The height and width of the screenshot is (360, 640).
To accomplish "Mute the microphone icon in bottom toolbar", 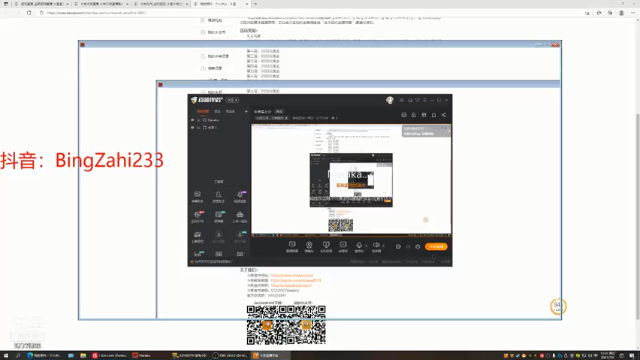I will 359,245.
